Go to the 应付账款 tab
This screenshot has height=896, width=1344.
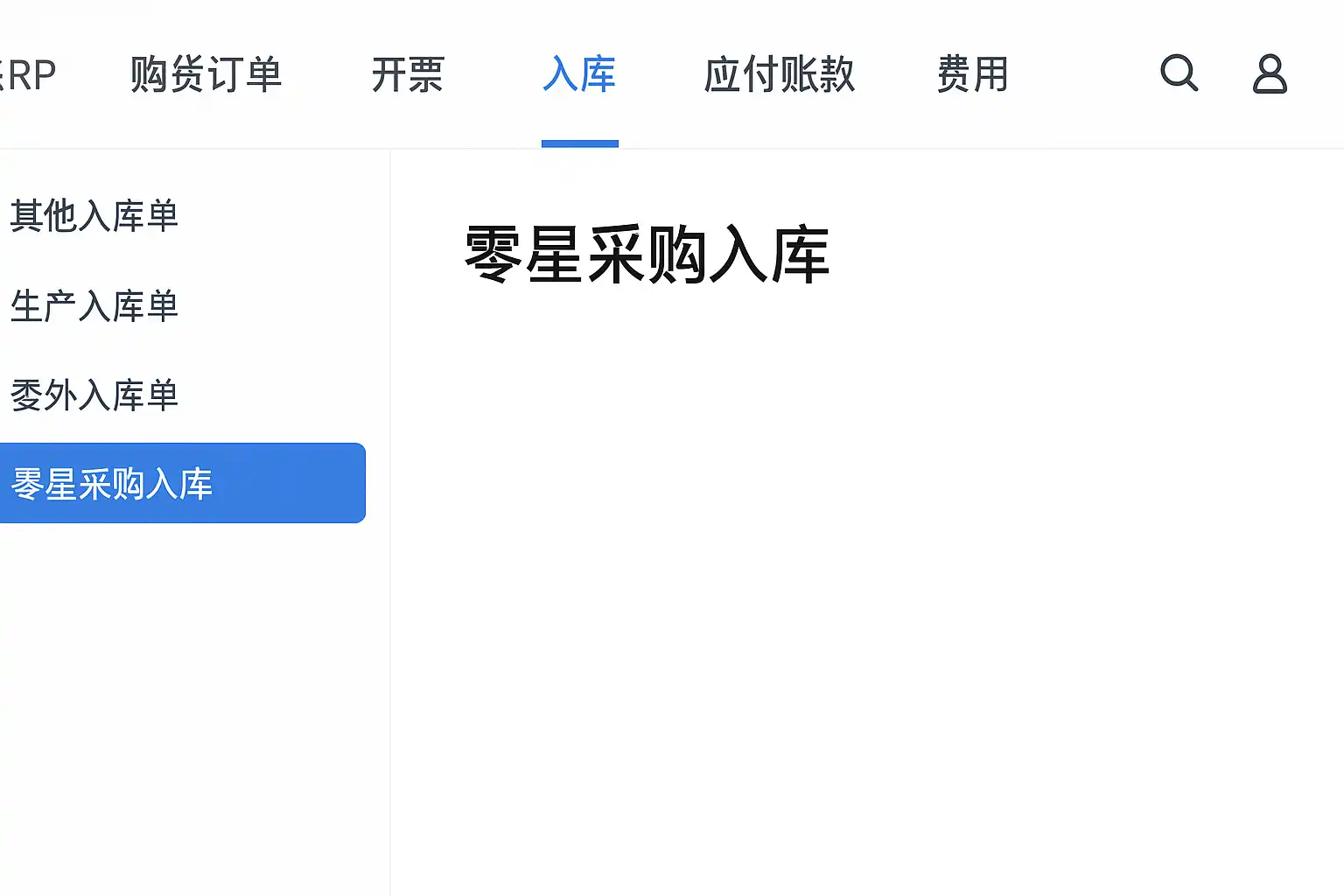(x=779, y=74)
